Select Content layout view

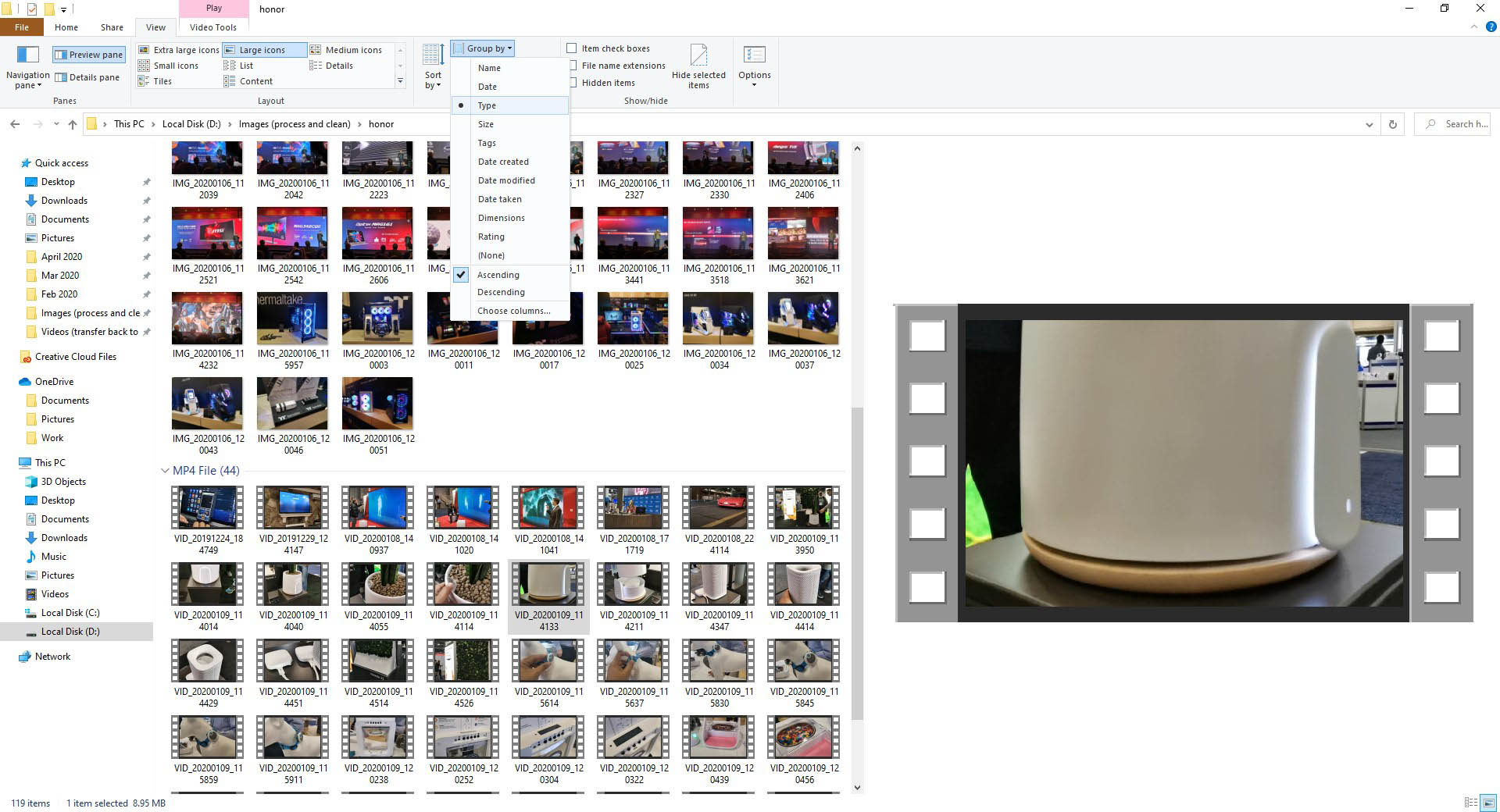coord(248,81)
